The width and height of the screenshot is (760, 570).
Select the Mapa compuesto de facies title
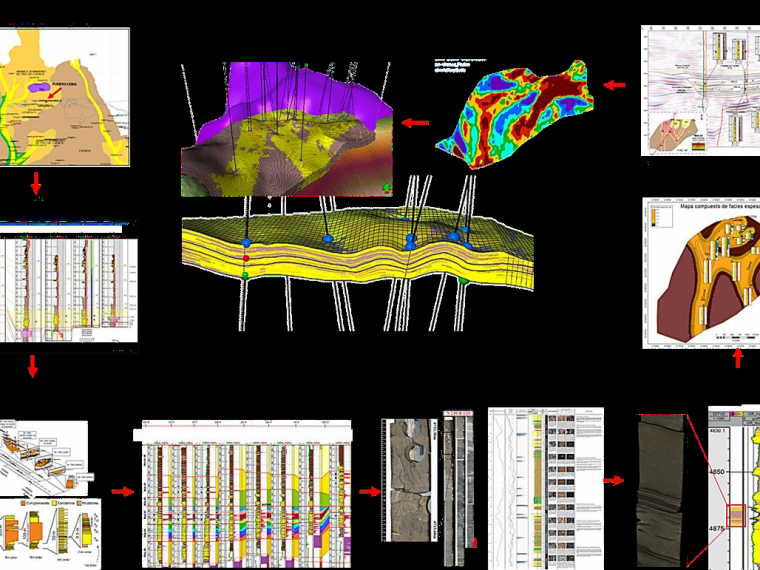coord(719,206)
